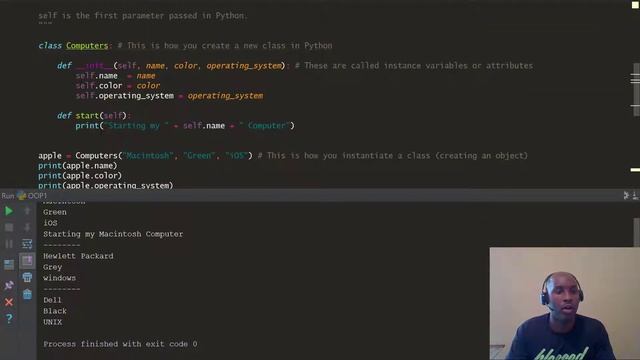Click the Print console output icon

(27, 278)
